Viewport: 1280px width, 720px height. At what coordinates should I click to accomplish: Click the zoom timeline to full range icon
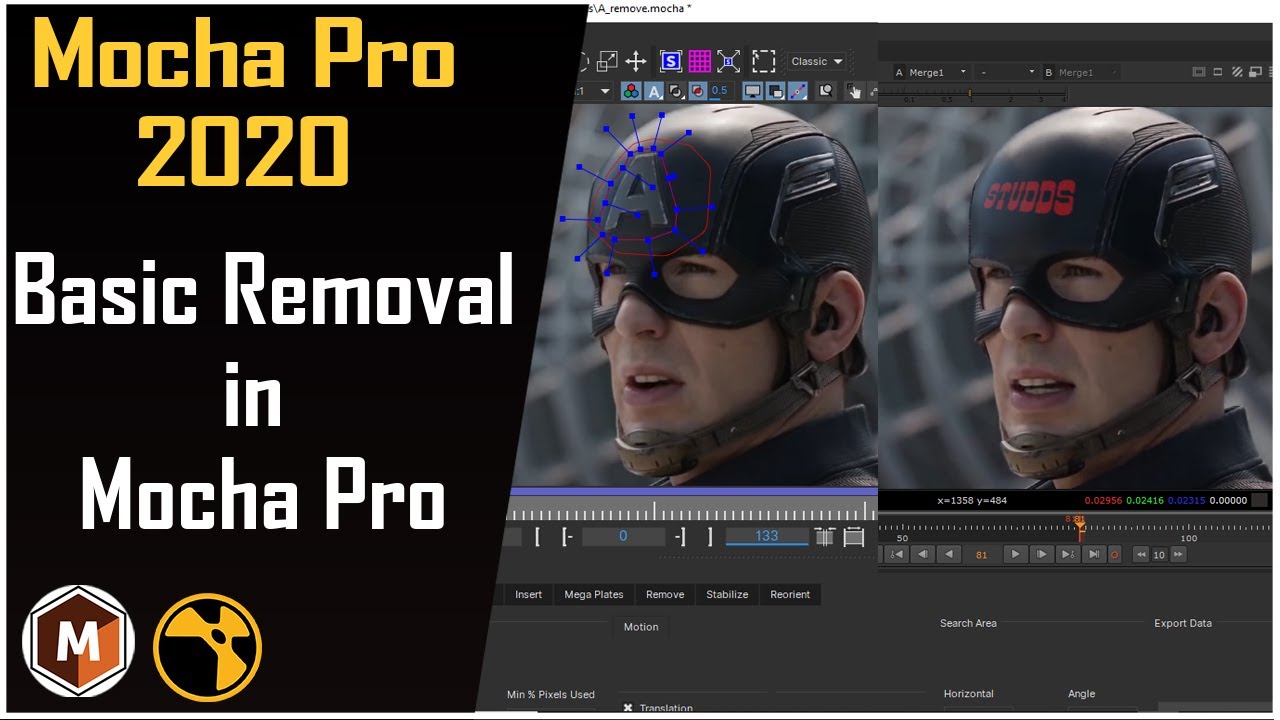point(853,537)
